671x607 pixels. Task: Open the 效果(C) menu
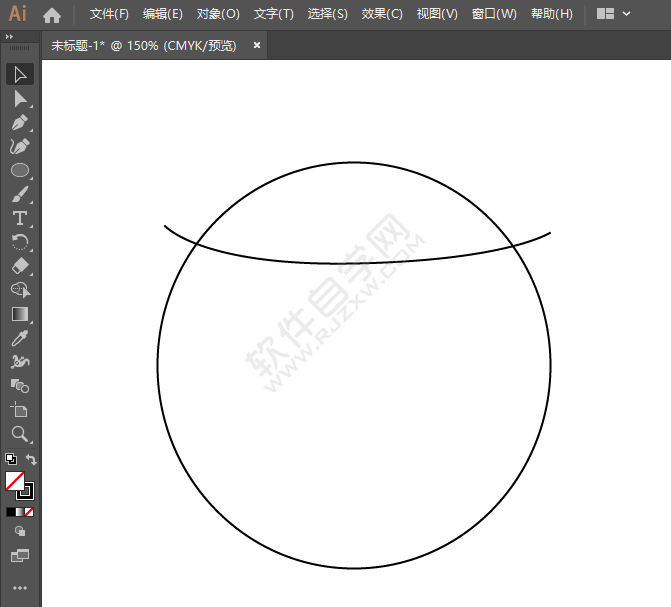[x=382, y=14]
